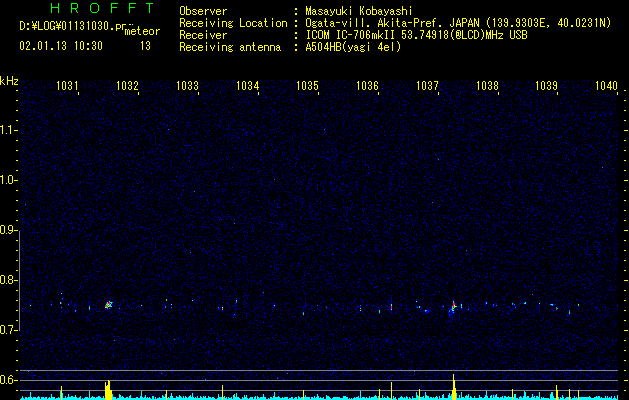Click the 0.6 frequency axis label
Screen dimensions: 629x400
tap(8, 380)
